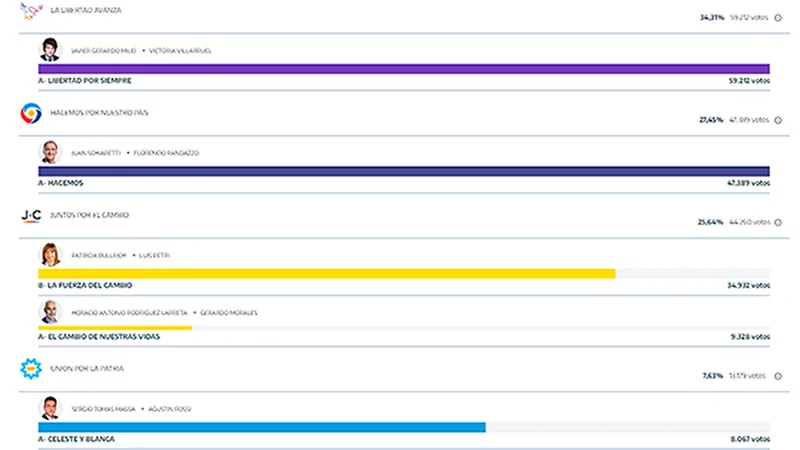Select the yellow La Fuerza del Cambio bar
This screenshot has height=450, width=800.
click(x=326, y=273)
